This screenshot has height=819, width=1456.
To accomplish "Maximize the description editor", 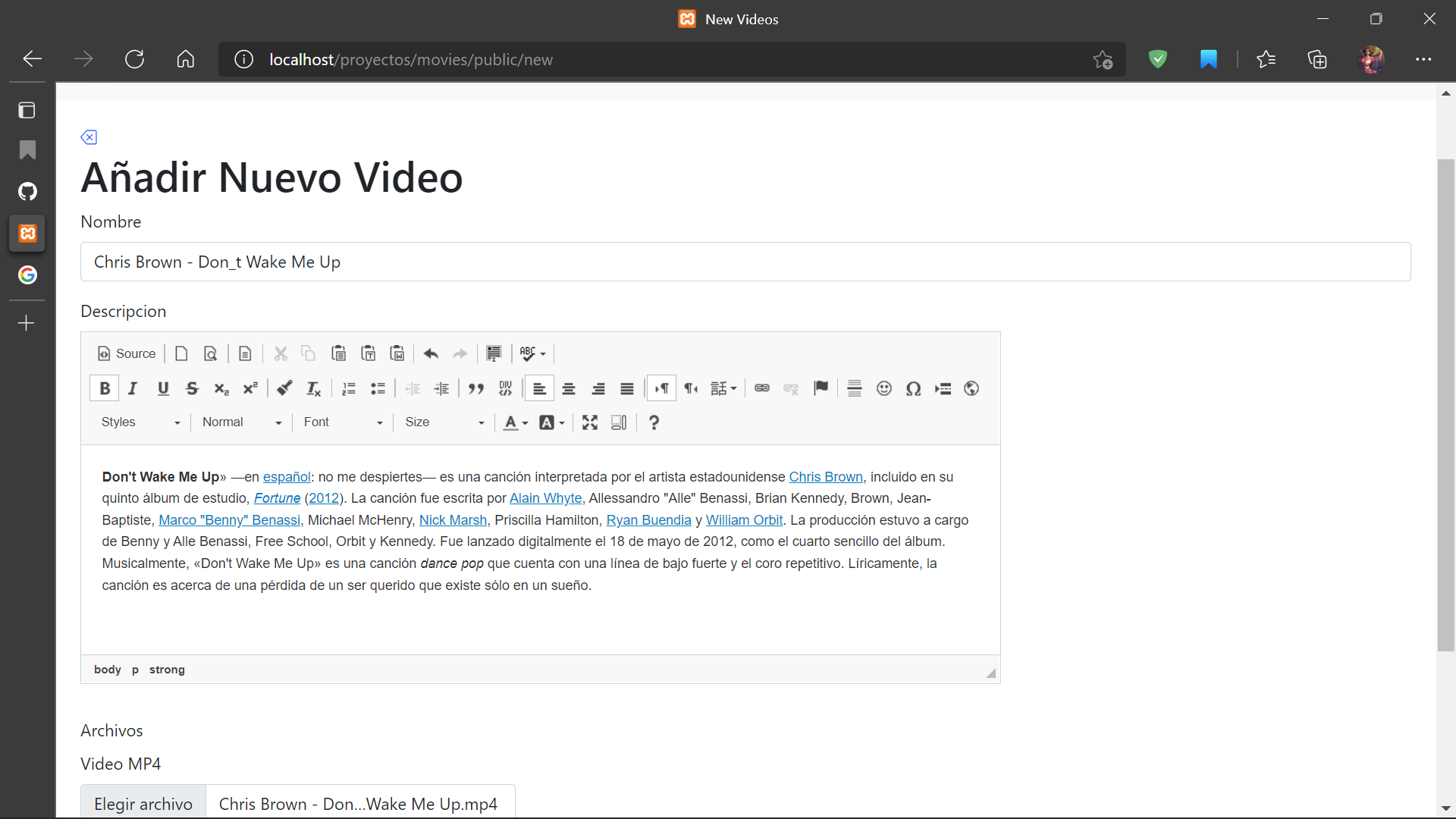I will tap(589, 422).
